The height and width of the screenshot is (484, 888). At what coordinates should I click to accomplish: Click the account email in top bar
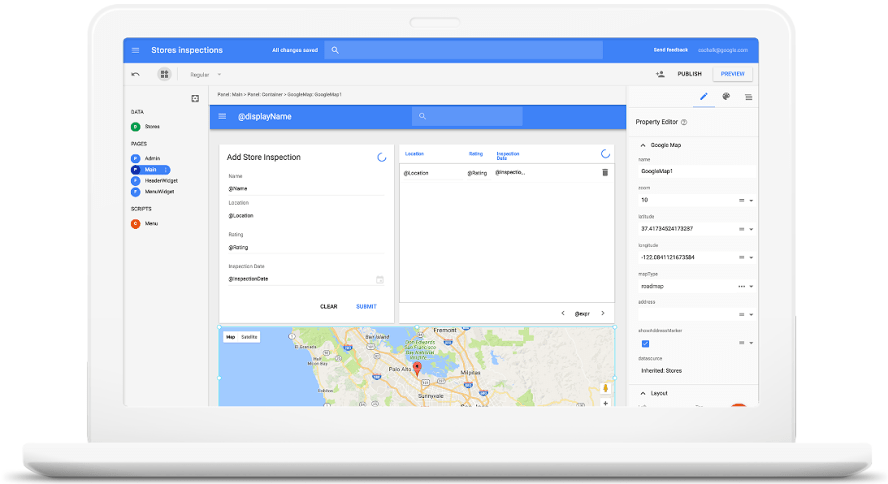pyautogui.click(x=723, y=50)
